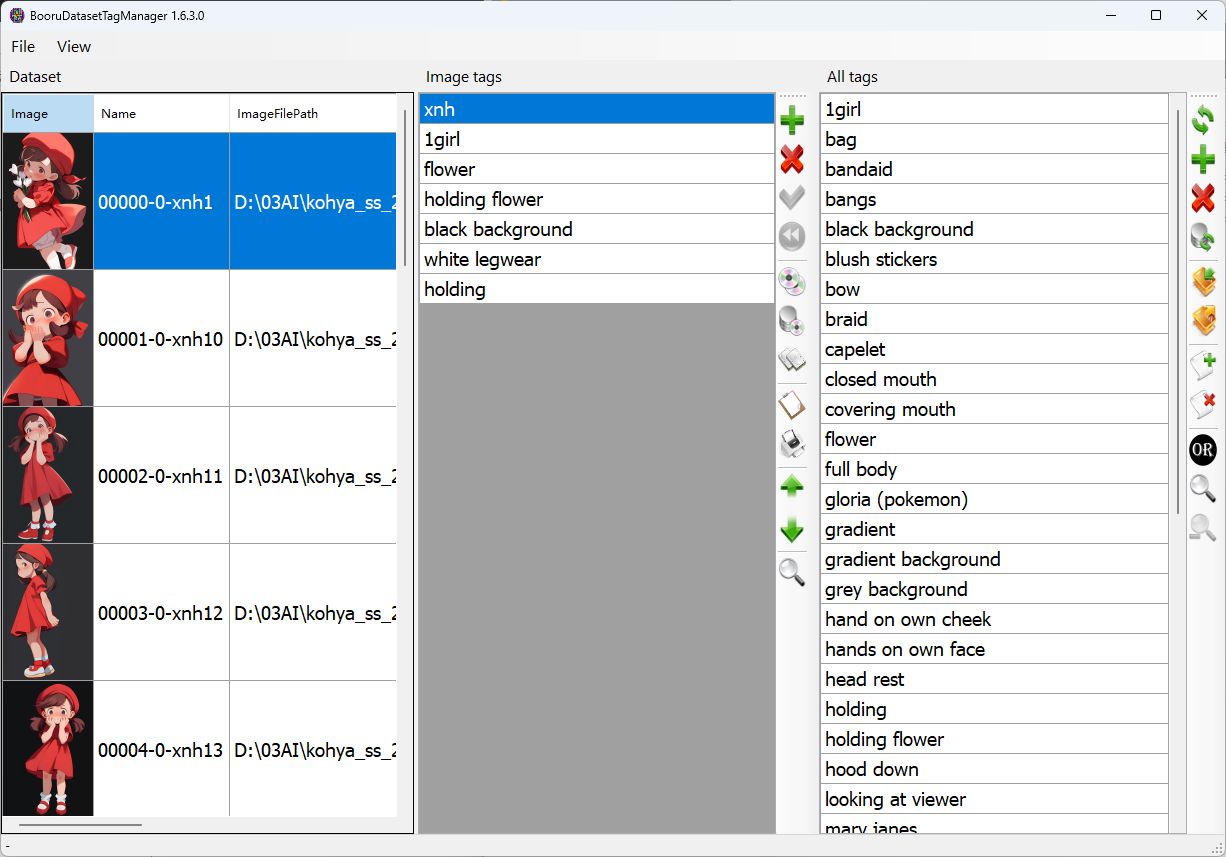This screenshot has height=857, width=1226.
Task: Click the ImageFilePath column header
Action: (x=313, y=114)
